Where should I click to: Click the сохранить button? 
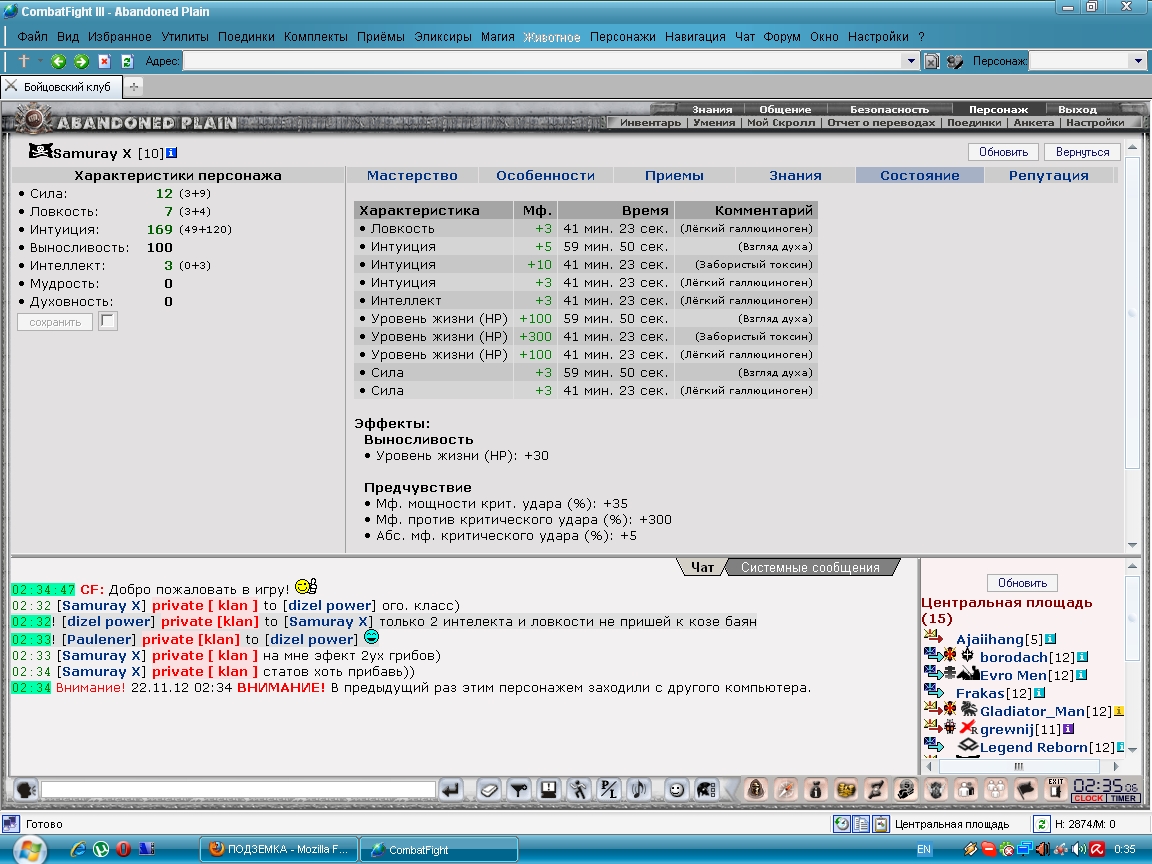tap(55, 322)
